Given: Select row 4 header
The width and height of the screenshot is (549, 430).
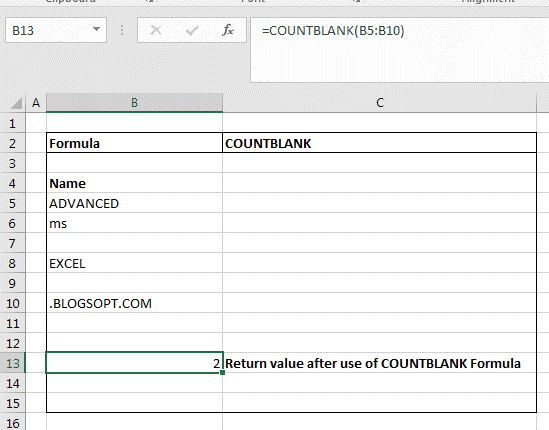Looking at the screenshot, I should (13, 183).
